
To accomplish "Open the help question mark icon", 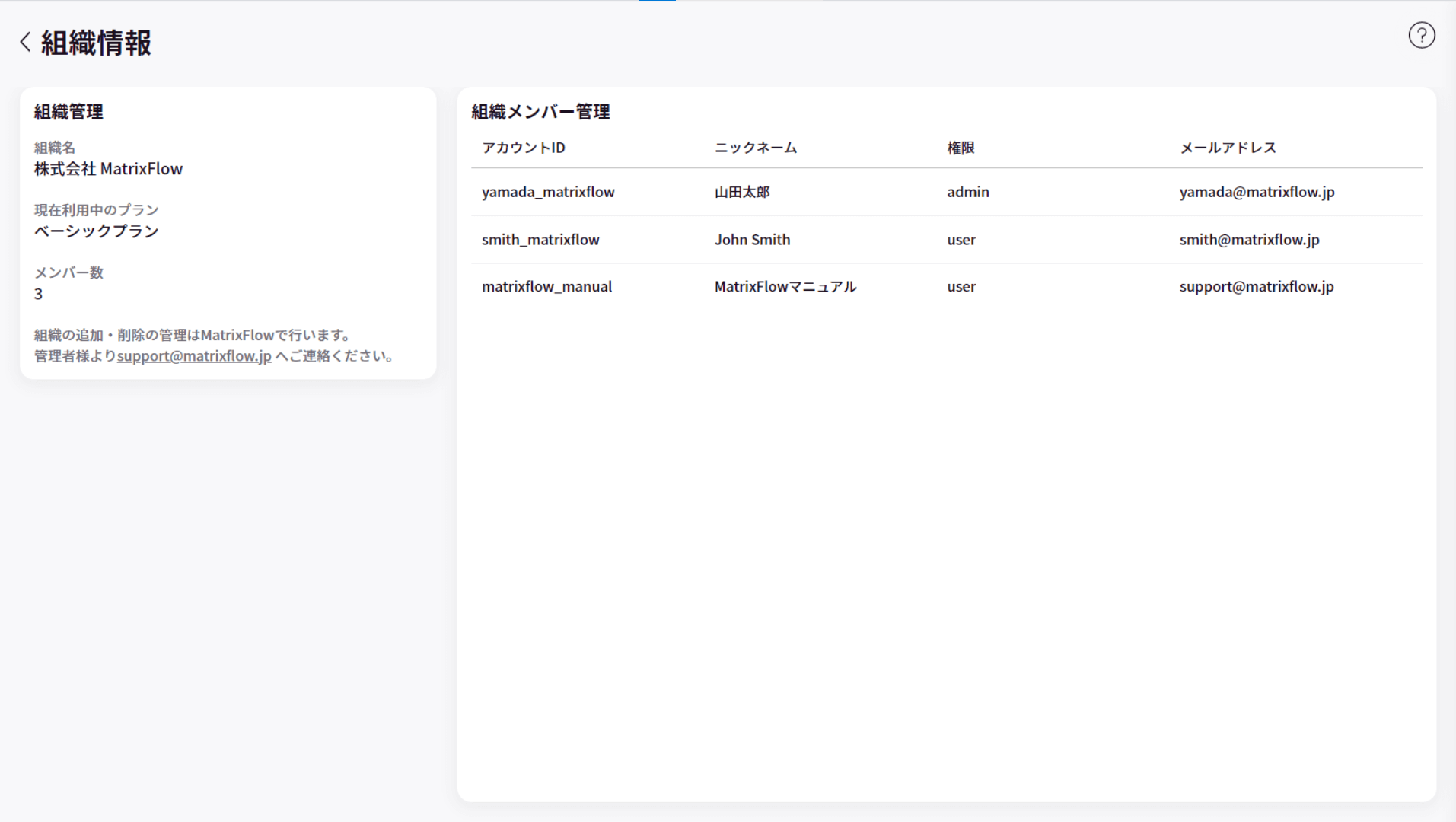I will pyautogui.click(x=1421, y=36).
